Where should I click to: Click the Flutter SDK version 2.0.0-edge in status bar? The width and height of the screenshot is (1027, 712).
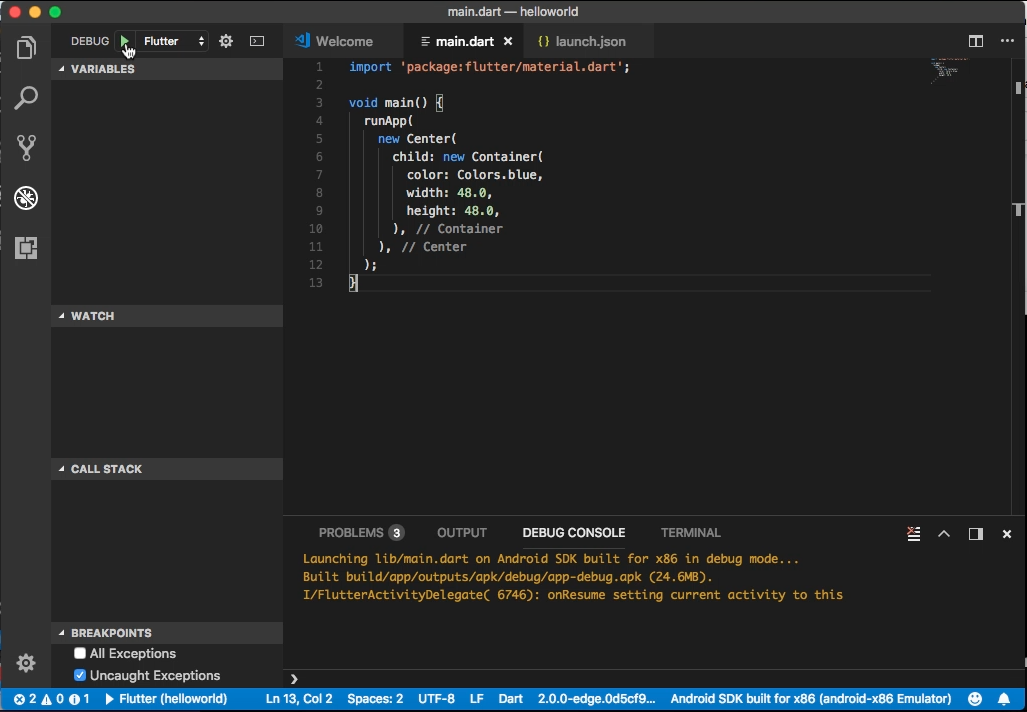tap(596, 699)
